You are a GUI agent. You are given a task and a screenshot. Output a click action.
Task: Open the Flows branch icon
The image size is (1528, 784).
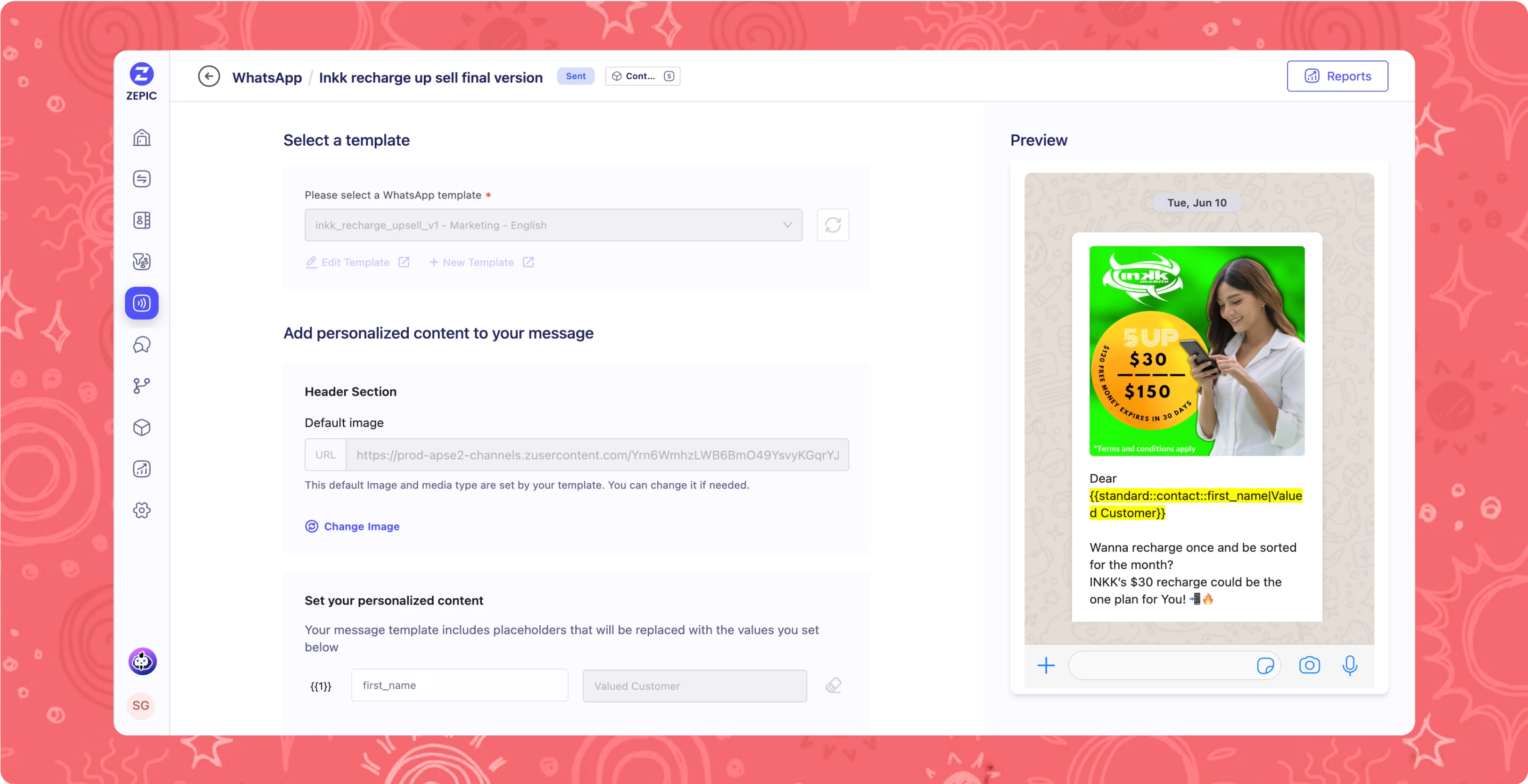[141, 386]
